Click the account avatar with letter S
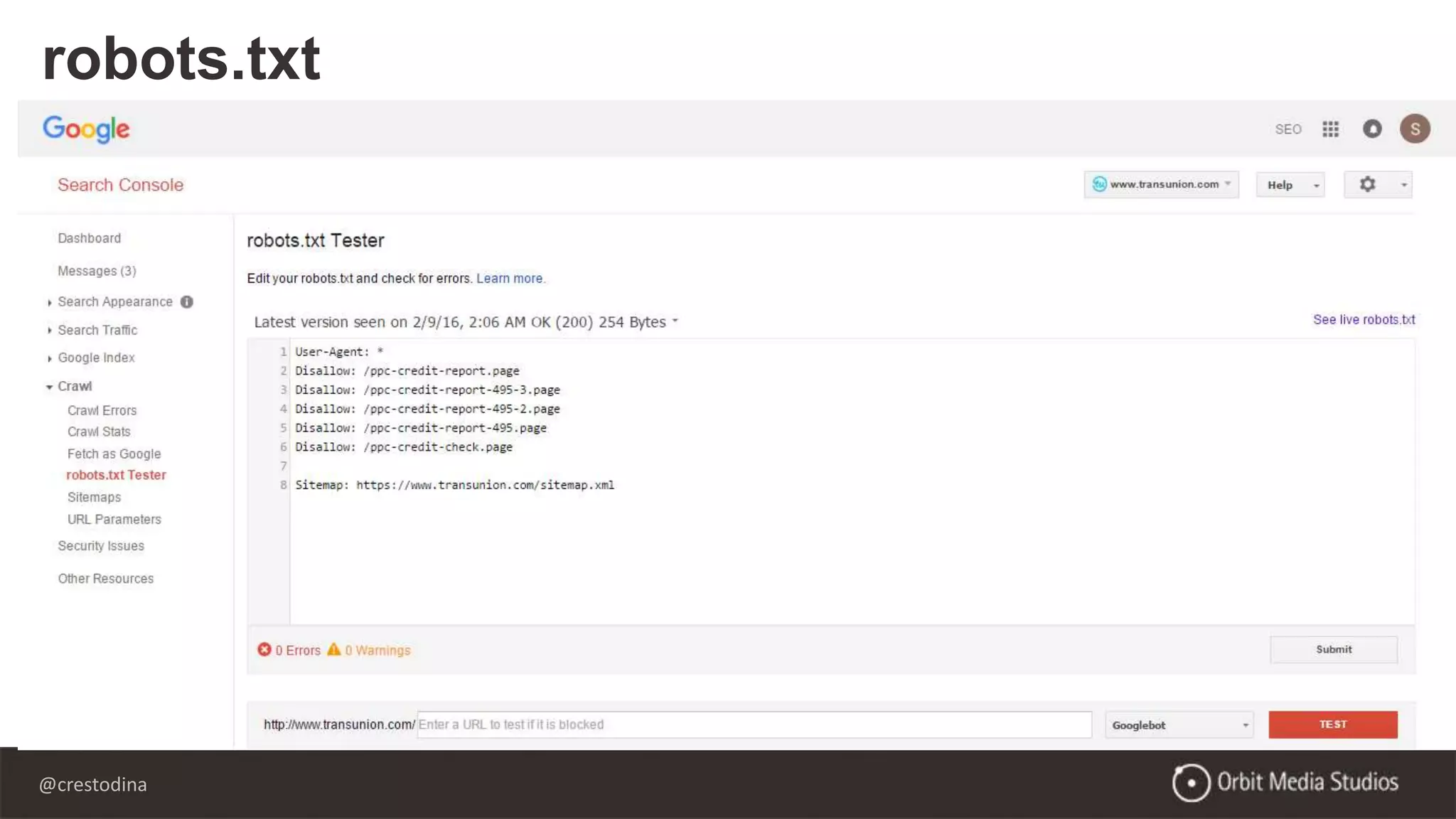Screen dimensions: 1456x819 pyautogui.click(x=1415, y=129)
